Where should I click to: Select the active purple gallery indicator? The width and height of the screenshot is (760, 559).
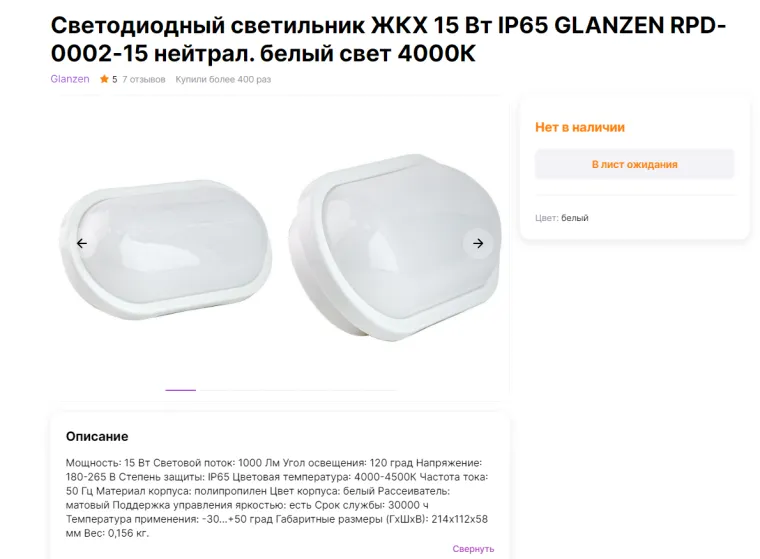click(180, 390)
